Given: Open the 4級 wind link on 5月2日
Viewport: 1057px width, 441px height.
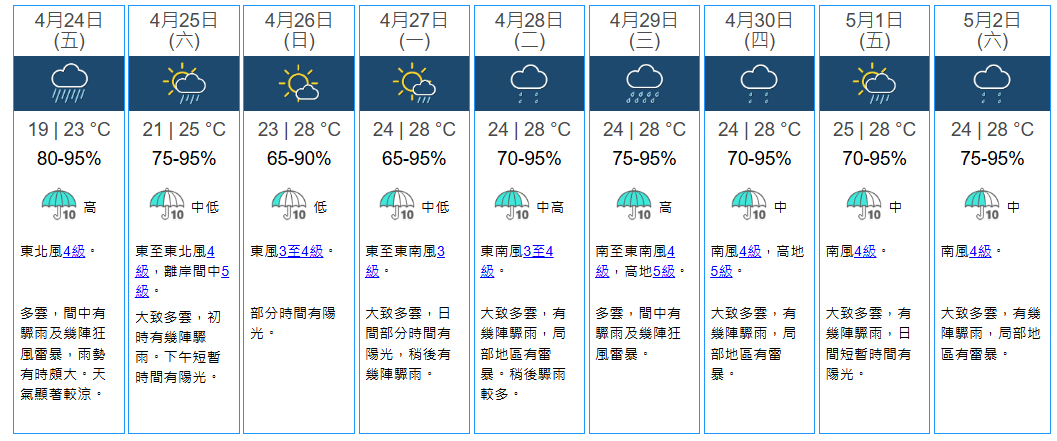Looking at the screenshot, I should pos(982,251).
